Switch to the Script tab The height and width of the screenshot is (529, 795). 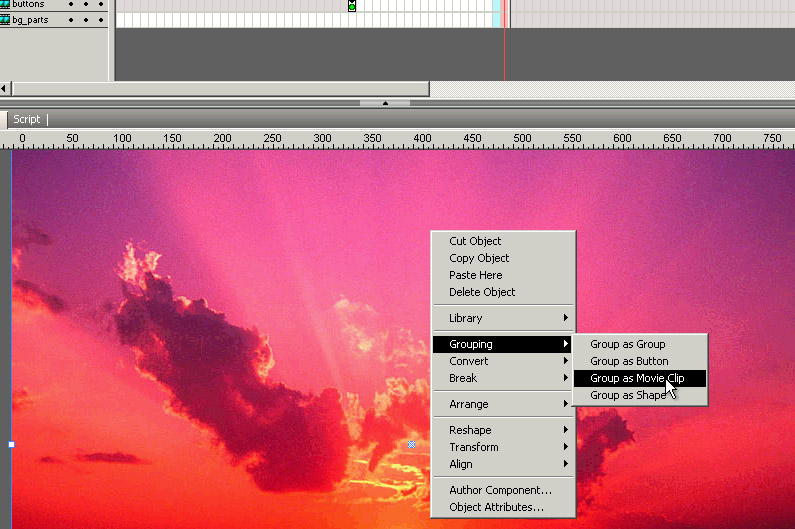(27, 119)
